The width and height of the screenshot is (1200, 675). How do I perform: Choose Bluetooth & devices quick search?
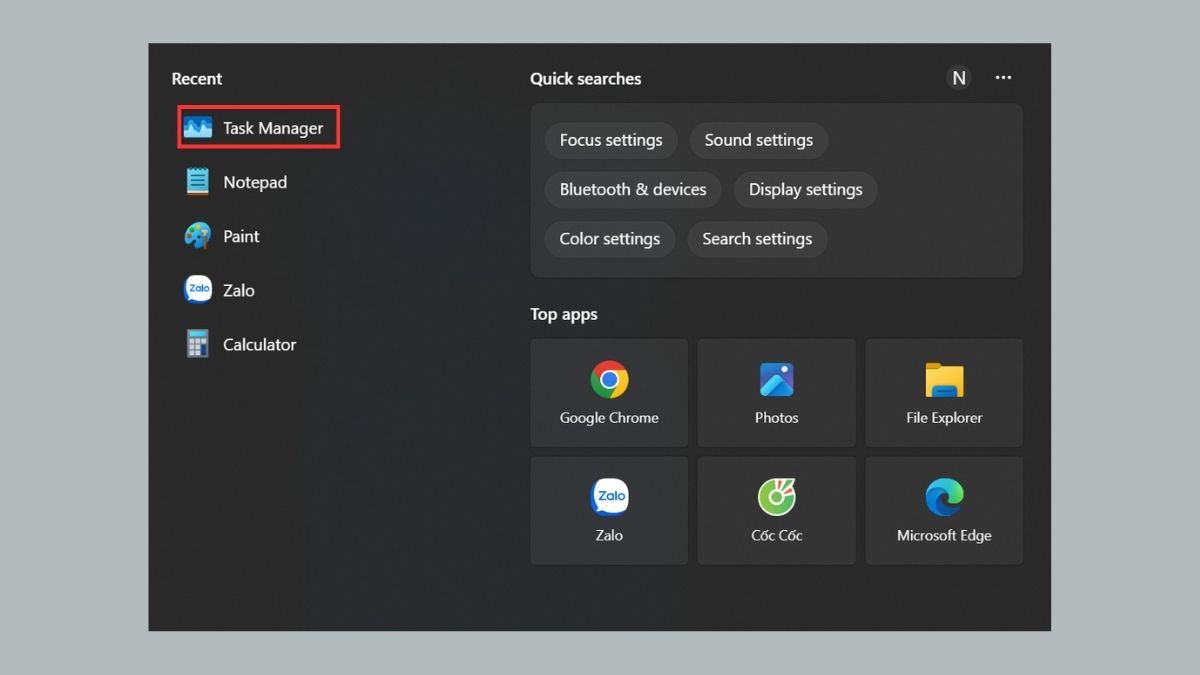pyautogui.click(x=633, y=189)
